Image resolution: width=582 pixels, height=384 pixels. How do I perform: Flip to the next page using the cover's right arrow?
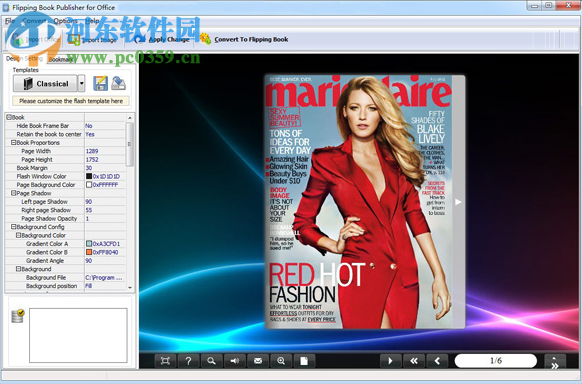point(458,202)
